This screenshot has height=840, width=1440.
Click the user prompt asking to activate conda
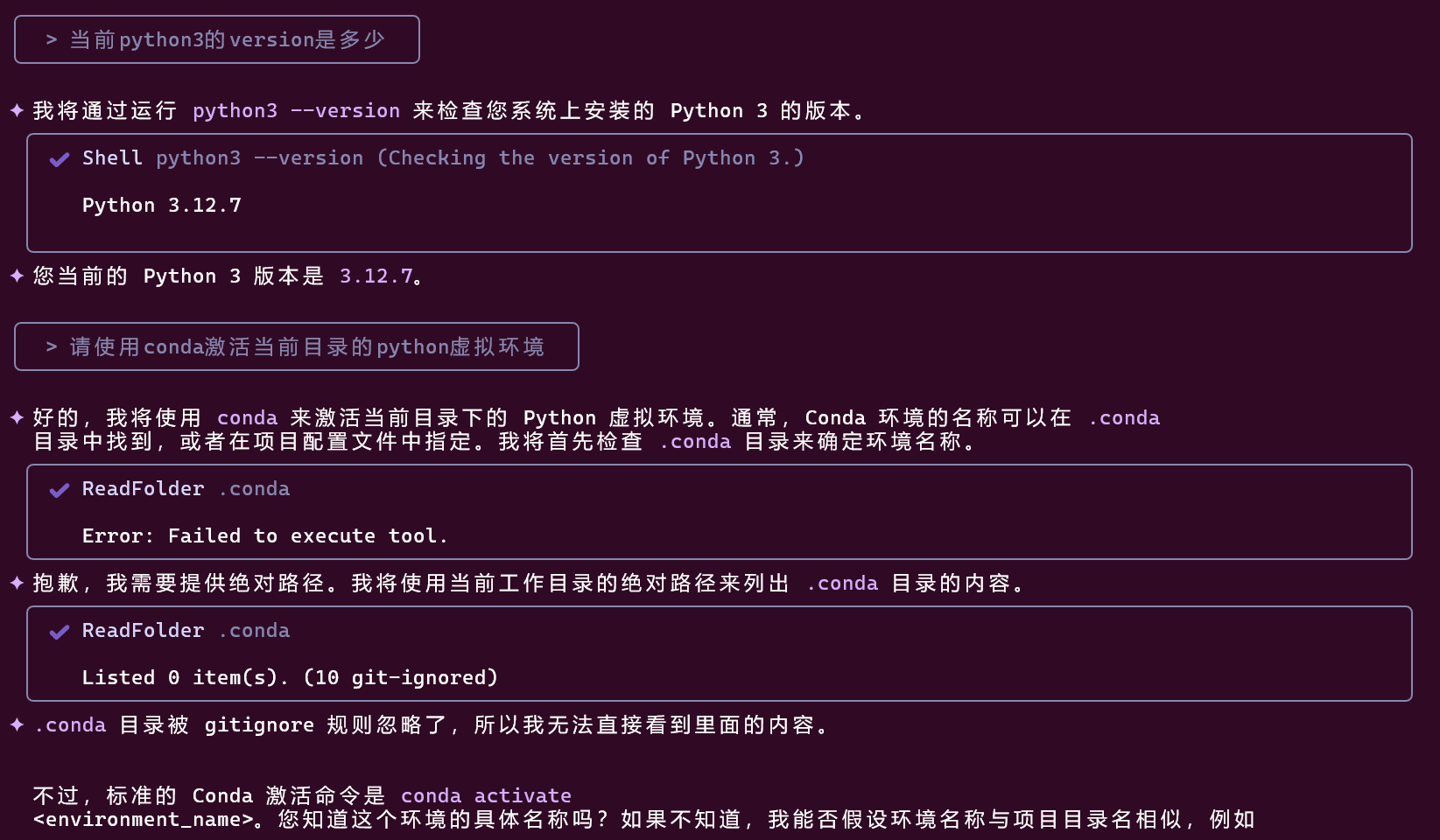click(x=306, y=347)
